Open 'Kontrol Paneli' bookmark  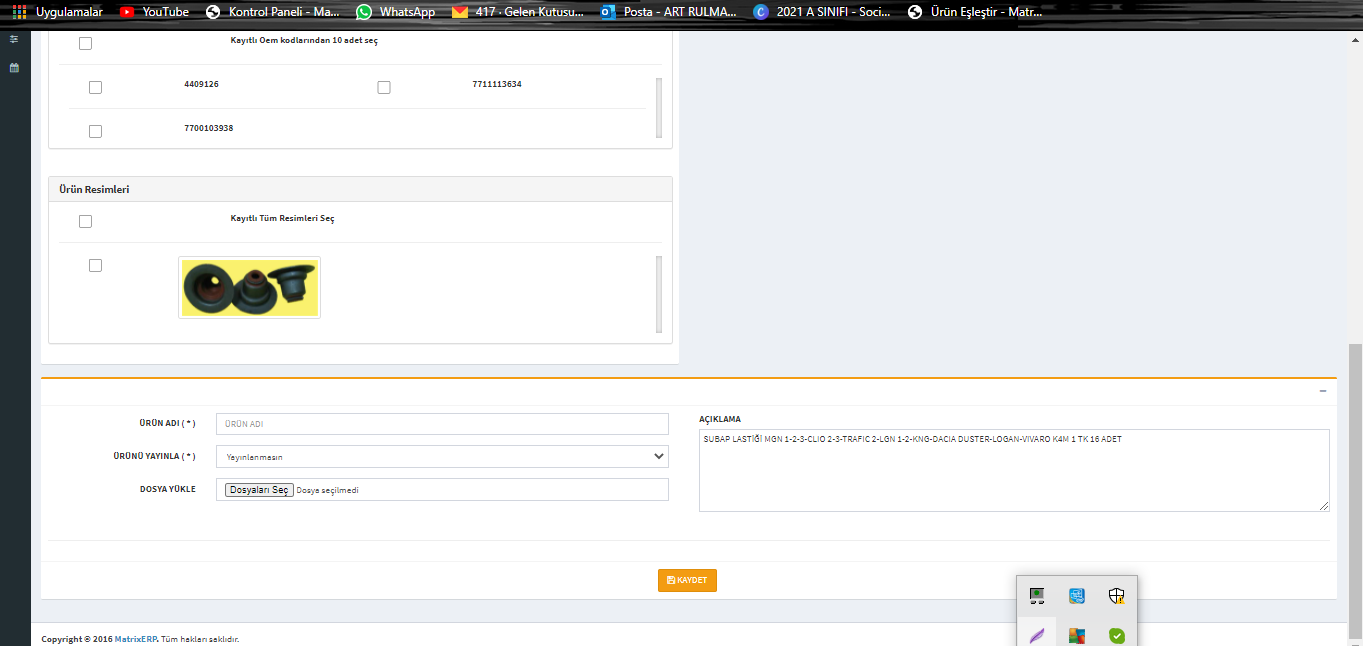pos(272,12)
